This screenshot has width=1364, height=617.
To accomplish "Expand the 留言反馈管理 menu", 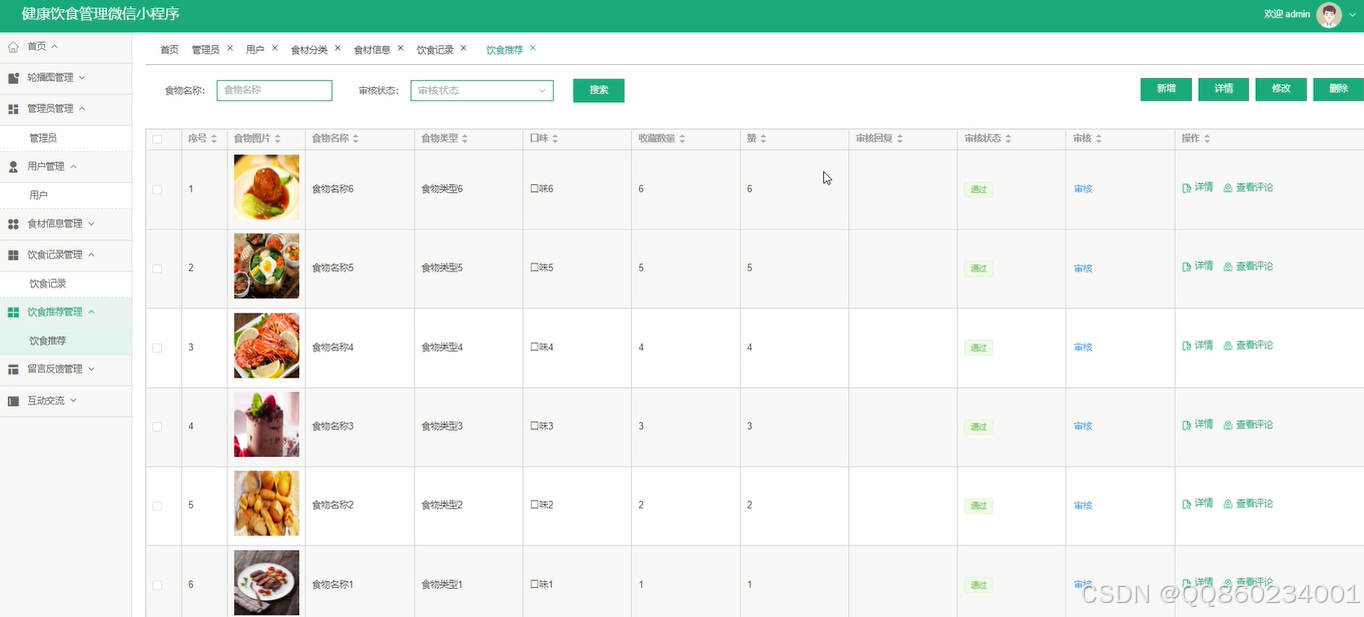I will [92, 369].
